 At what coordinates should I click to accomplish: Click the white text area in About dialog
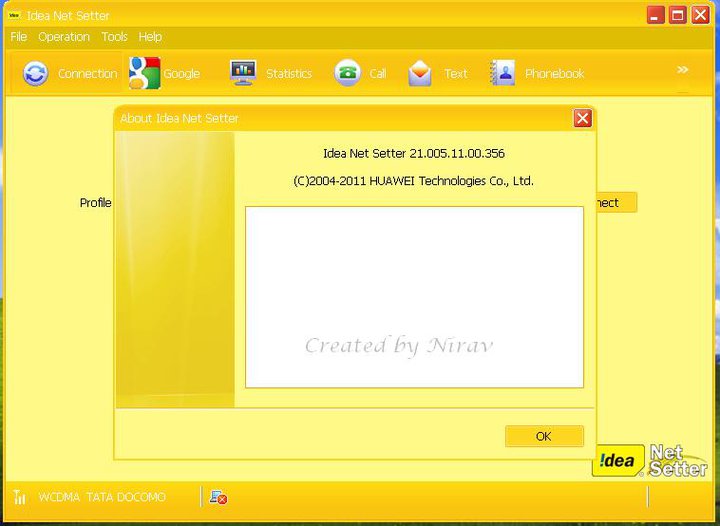(414, 296)
